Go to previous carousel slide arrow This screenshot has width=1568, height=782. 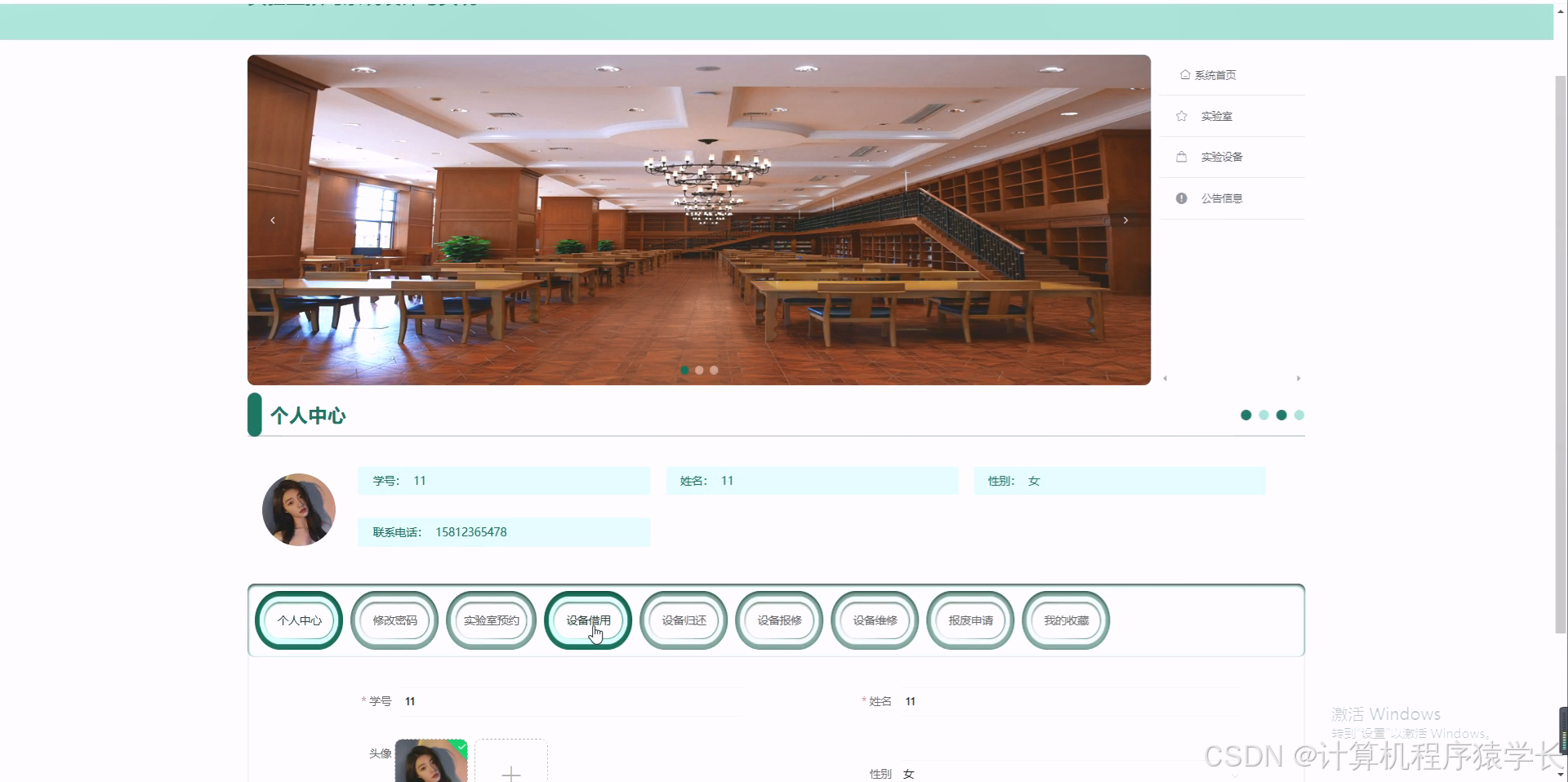(x=273, y=220)
